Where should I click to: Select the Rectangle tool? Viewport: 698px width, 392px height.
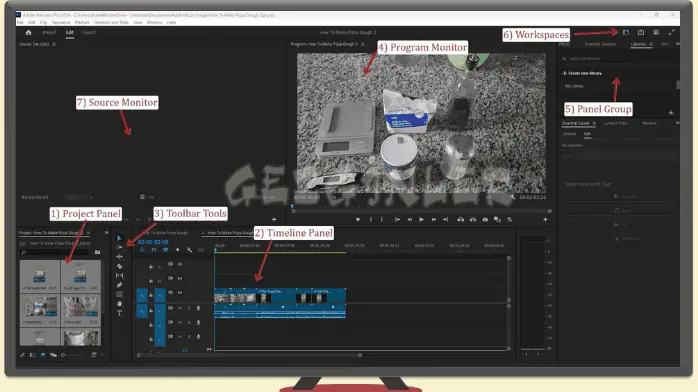click(119, 294)
